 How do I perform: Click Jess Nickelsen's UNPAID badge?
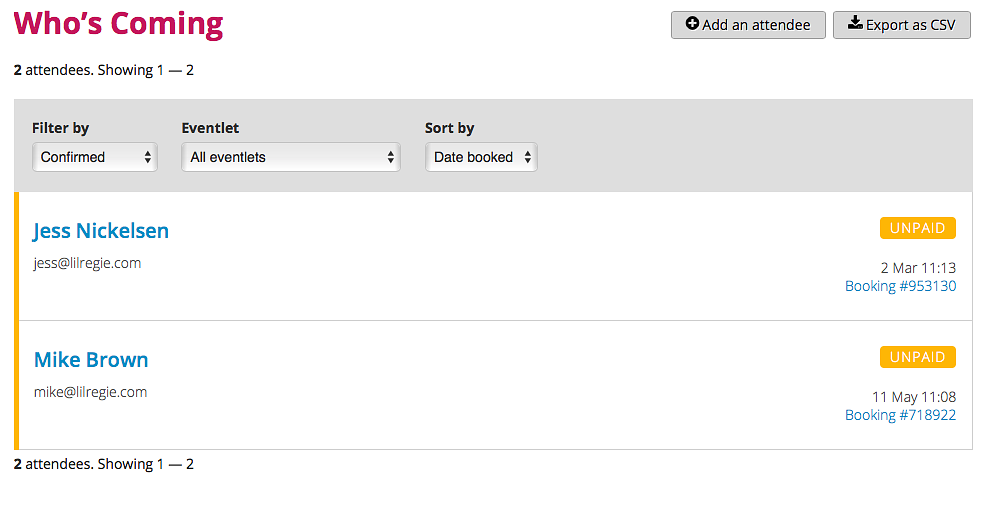pyautogui.click(x=918, y=228)
